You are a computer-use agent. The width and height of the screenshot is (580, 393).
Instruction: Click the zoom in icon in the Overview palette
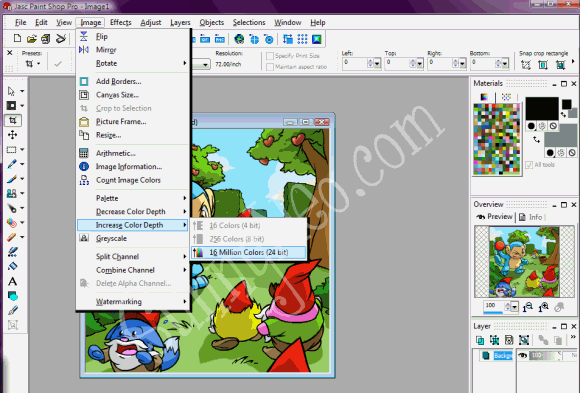coord(544,307)
